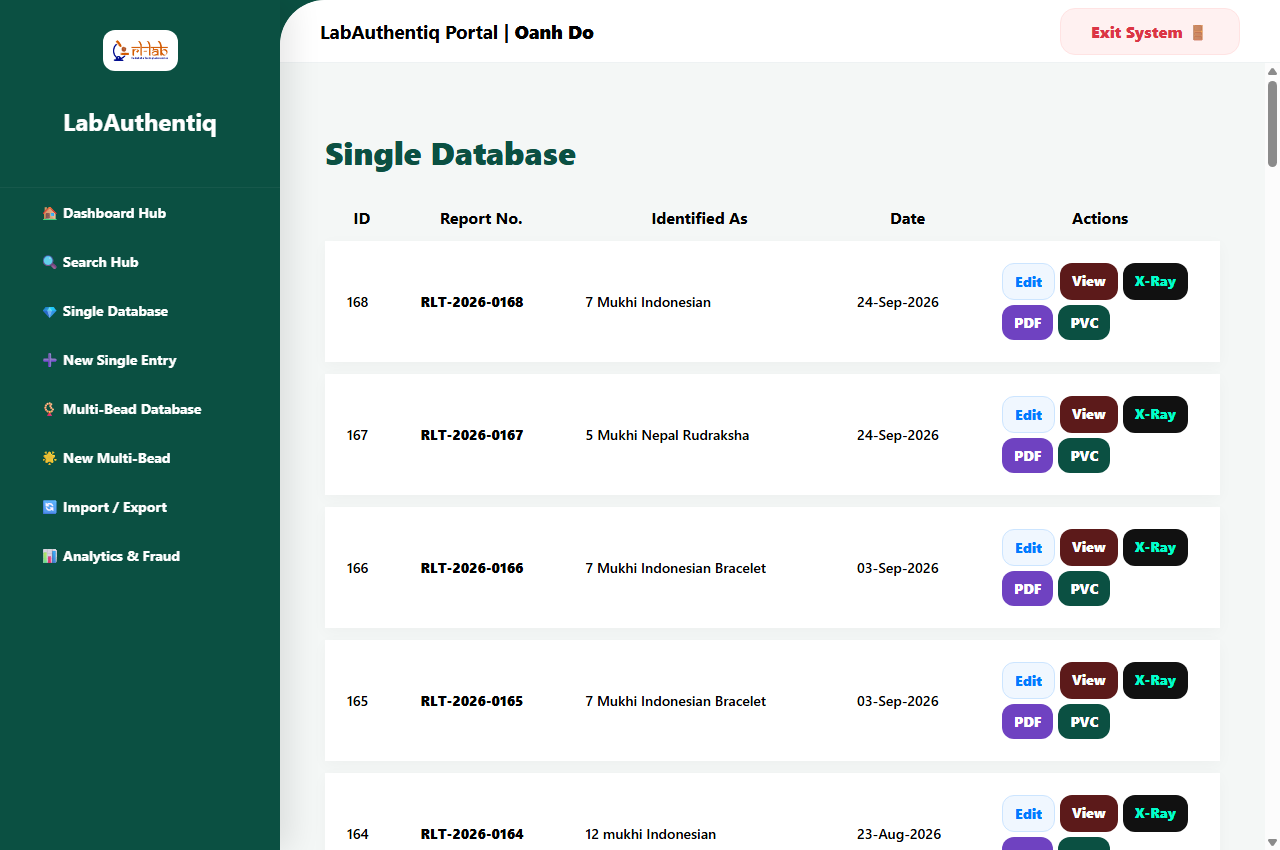This screenshot has height=850, width=1280.
Task: View report RLT-2026-0167
Action: point(1089,415)
